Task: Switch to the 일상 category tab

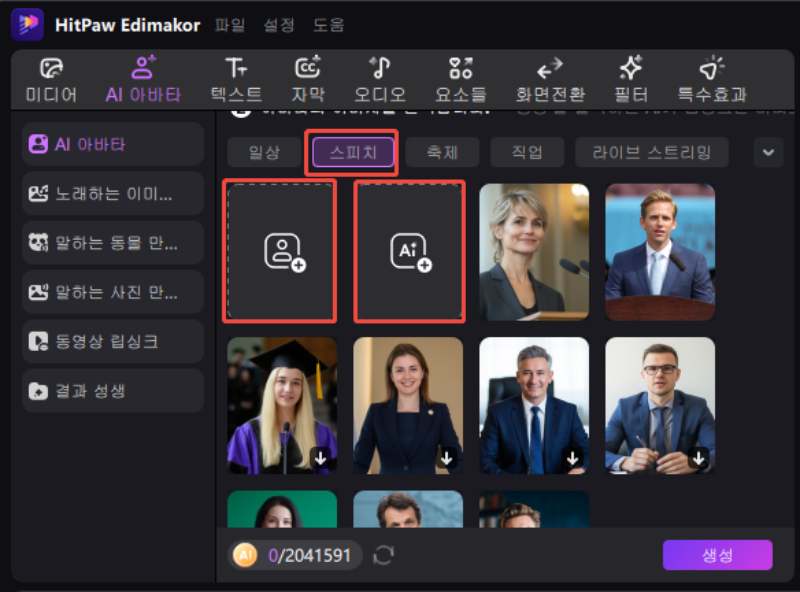Action: 264,152
